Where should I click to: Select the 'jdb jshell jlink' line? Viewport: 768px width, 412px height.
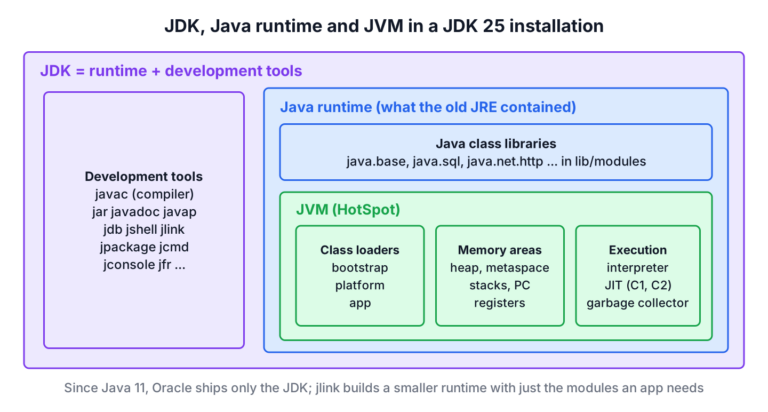[x=144, y=229]
